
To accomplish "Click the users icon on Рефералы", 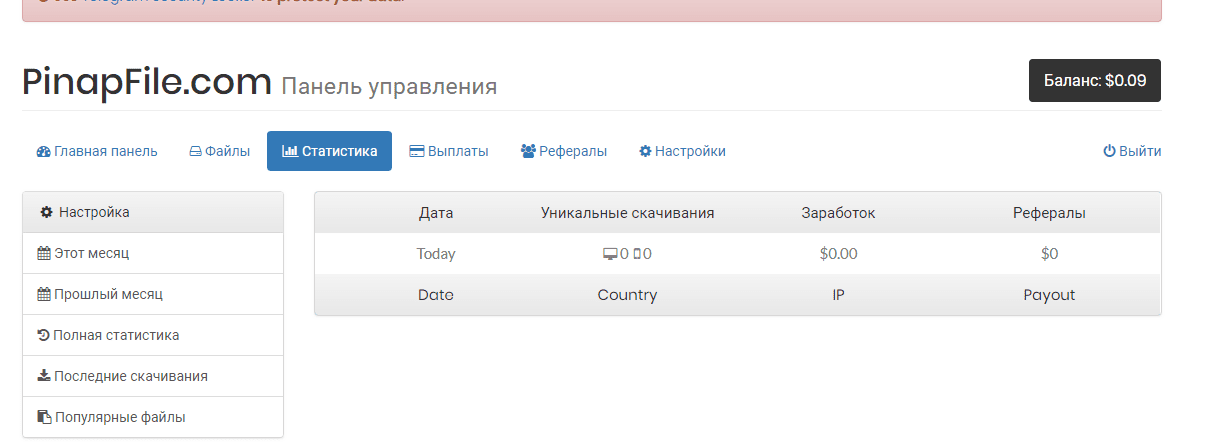I will (x=528, y=152).
